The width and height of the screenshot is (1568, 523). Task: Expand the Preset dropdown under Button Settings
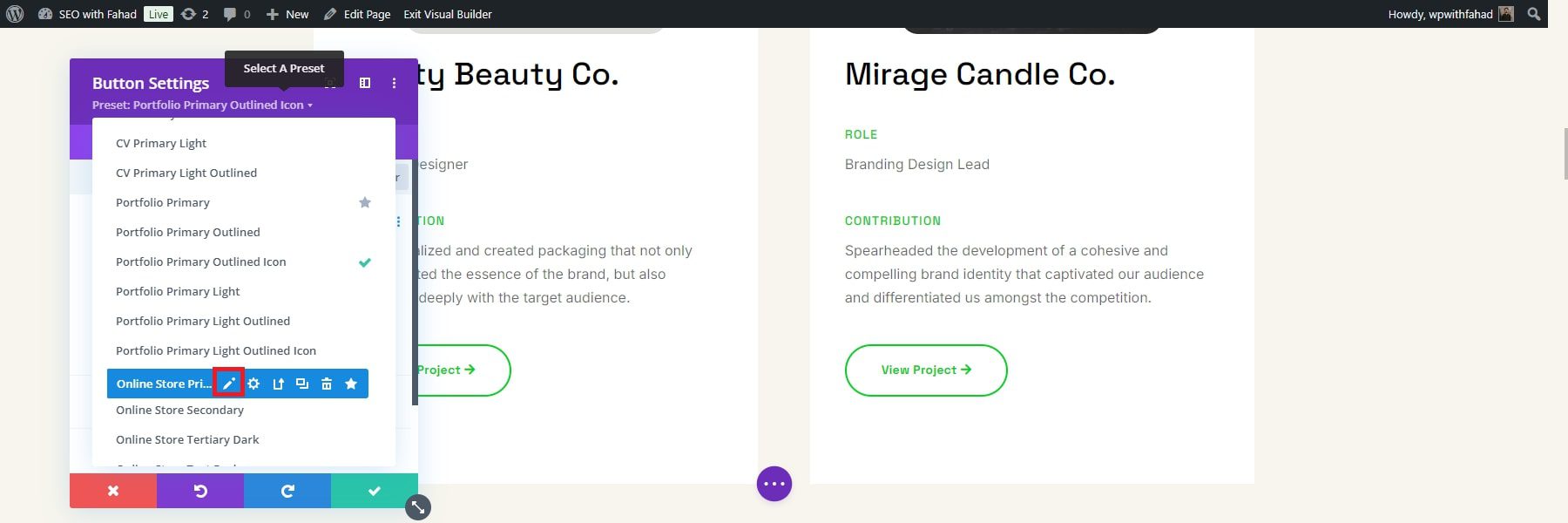[x=202, y=105]
